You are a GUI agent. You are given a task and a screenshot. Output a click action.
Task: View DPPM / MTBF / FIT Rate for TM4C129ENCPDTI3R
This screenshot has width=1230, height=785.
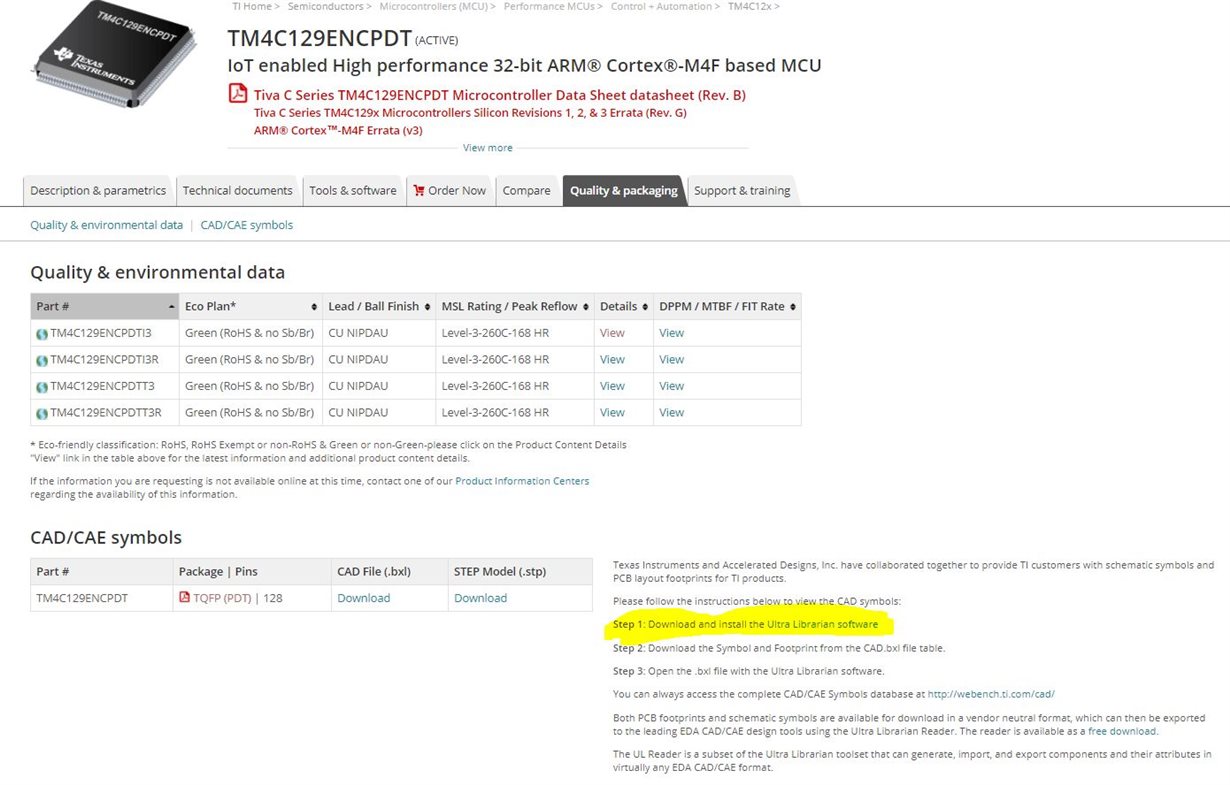click(x=672, y=359)
